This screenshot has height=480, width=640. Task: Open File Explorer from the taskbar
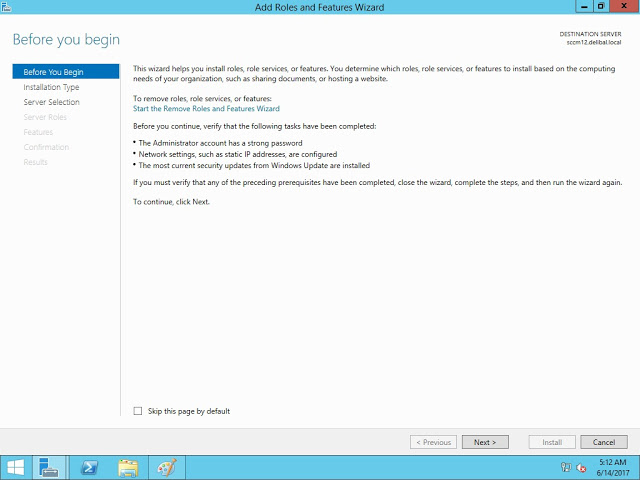[128, 467]
